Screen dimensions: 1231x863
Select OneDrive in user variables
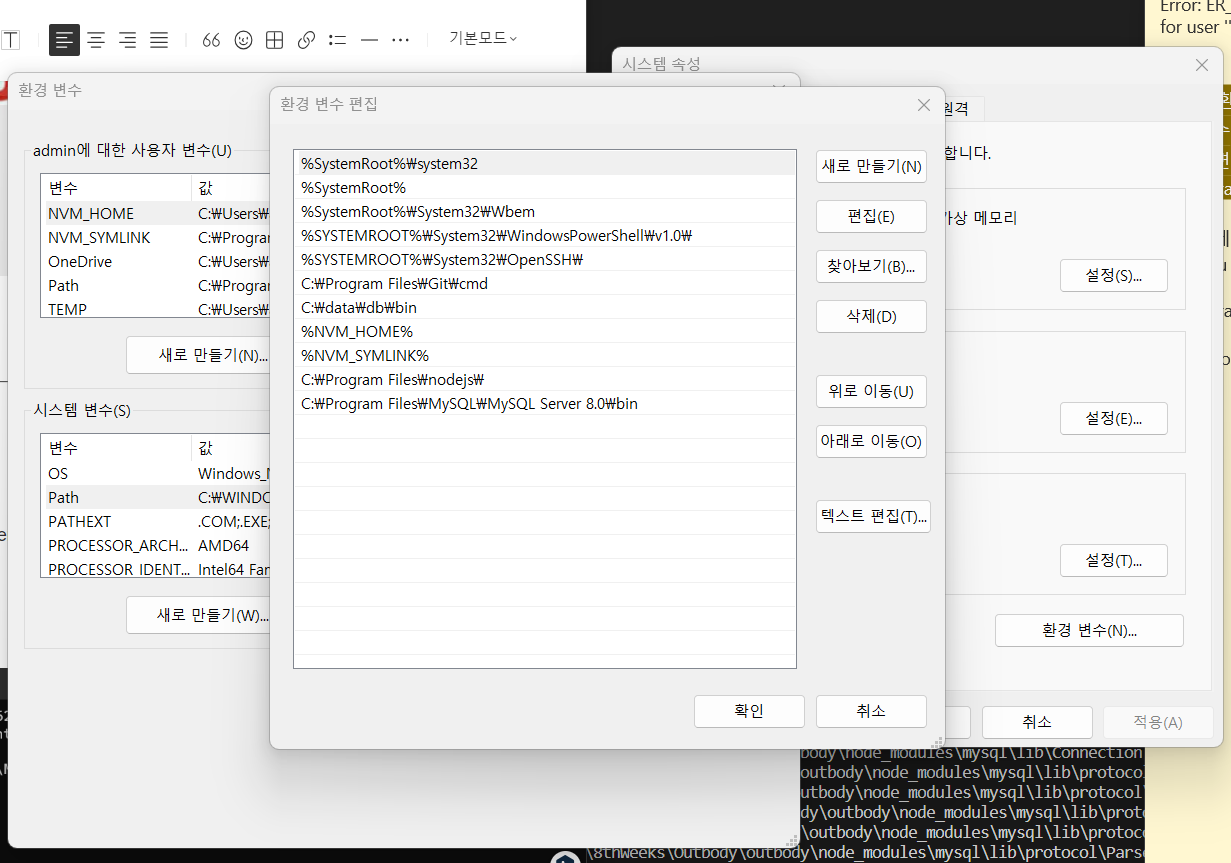156,261
